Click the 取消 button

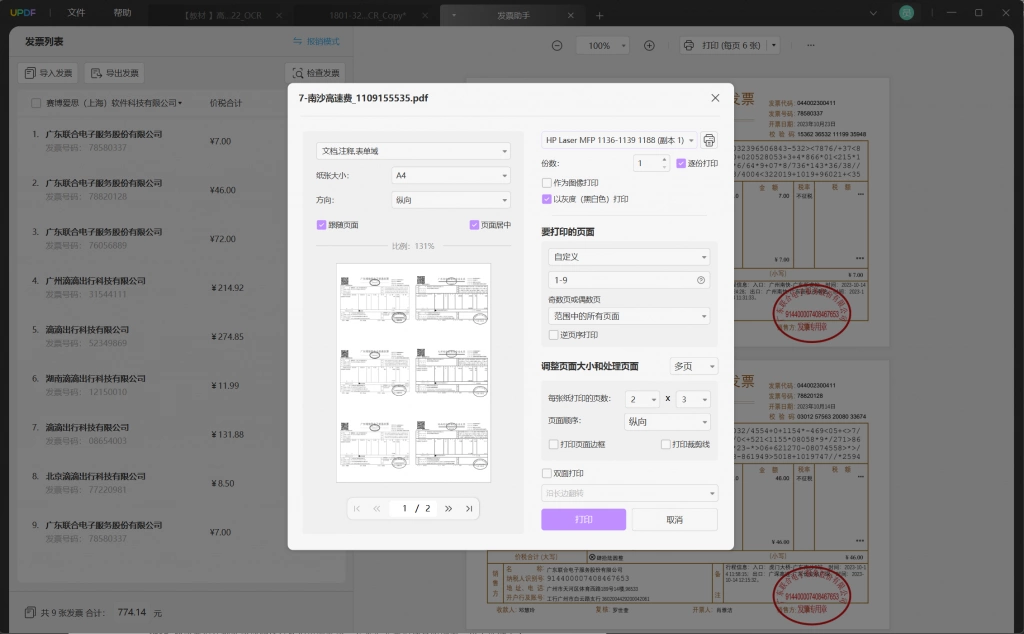pyautogui.click(x=675, y=520)
